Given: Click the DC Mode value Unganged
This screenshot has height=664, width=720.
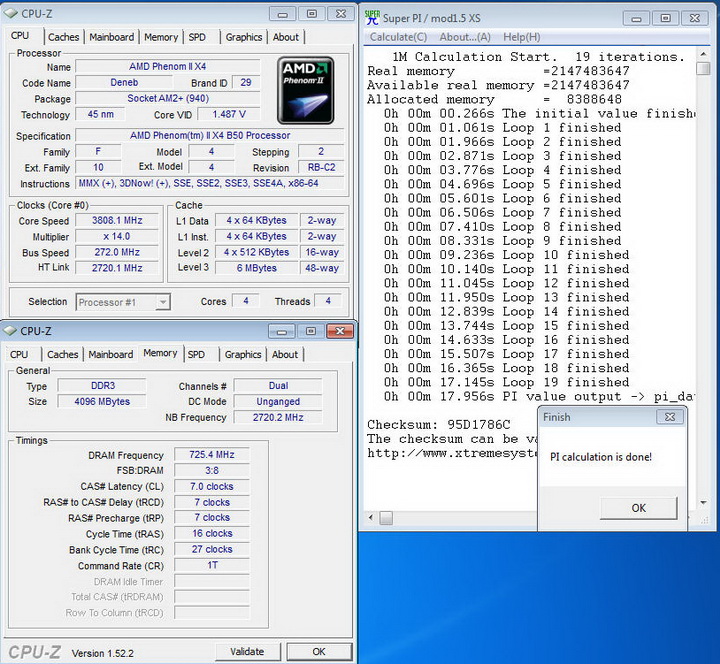Looking at the screenshot, I should [x=278, y=401].
